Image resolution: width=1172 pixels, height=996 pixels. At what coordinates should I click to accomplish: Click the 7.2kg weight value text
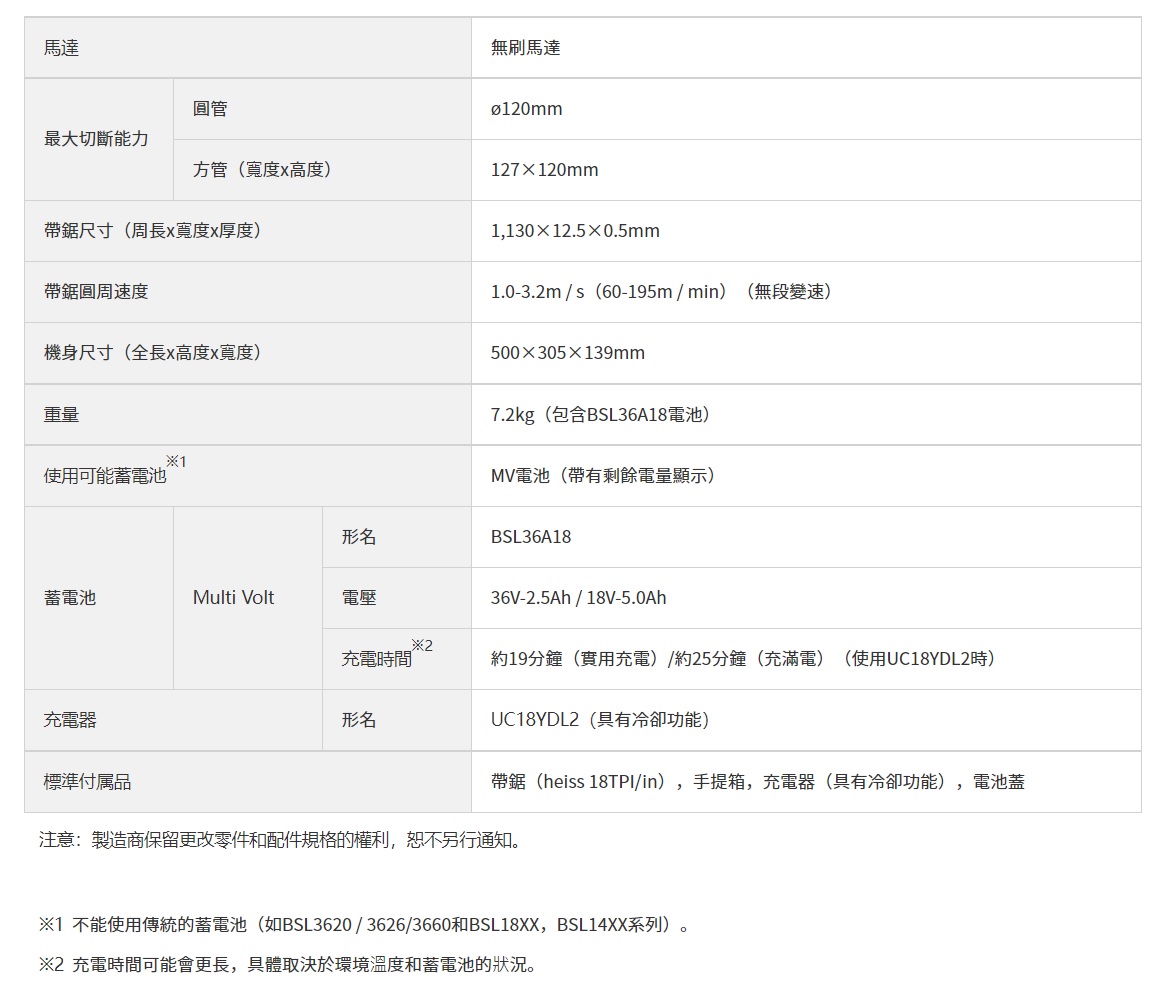pyautogui.click(x=602, y=414)
